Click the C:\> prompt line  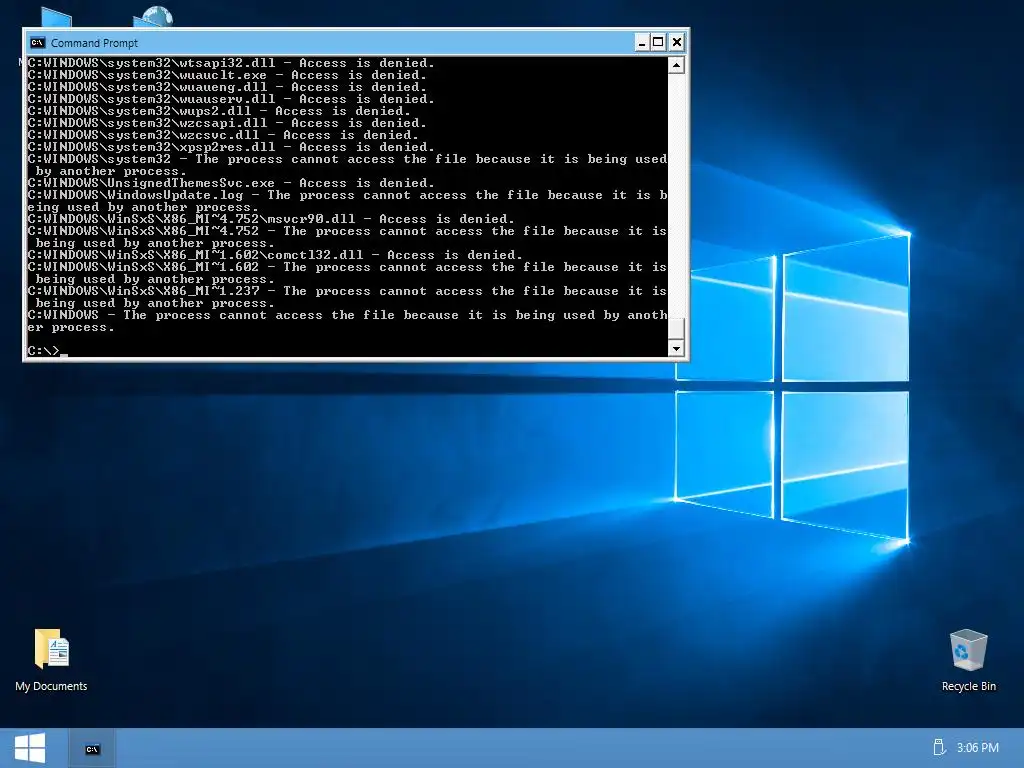47,351
